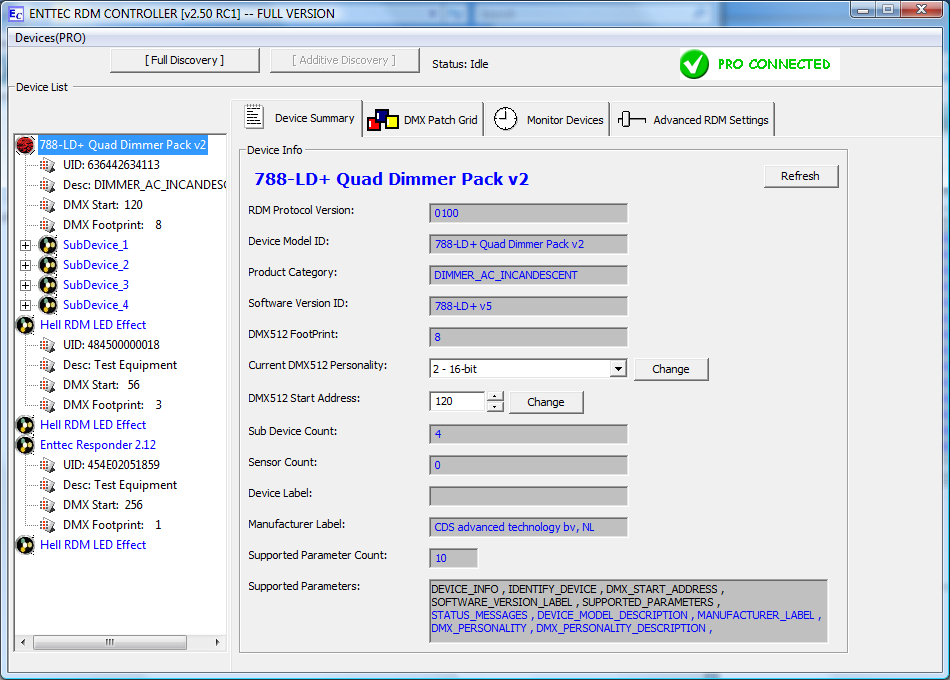
Task: Click the Advanced RDM Settings icon
Action: point(631,120)
